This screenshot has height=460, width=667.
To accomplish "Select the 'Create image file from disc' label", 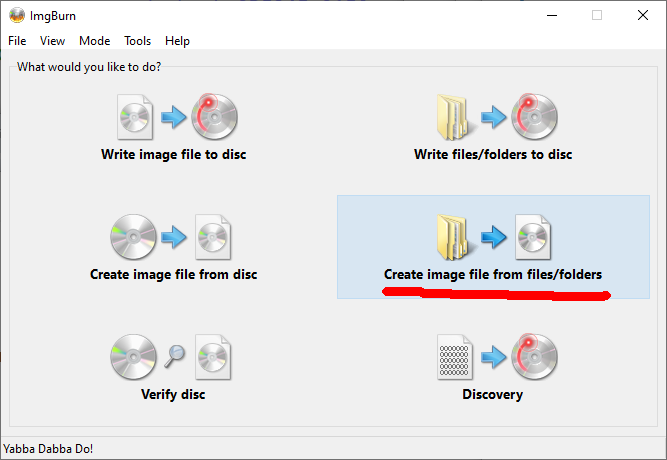I will 174,274.
